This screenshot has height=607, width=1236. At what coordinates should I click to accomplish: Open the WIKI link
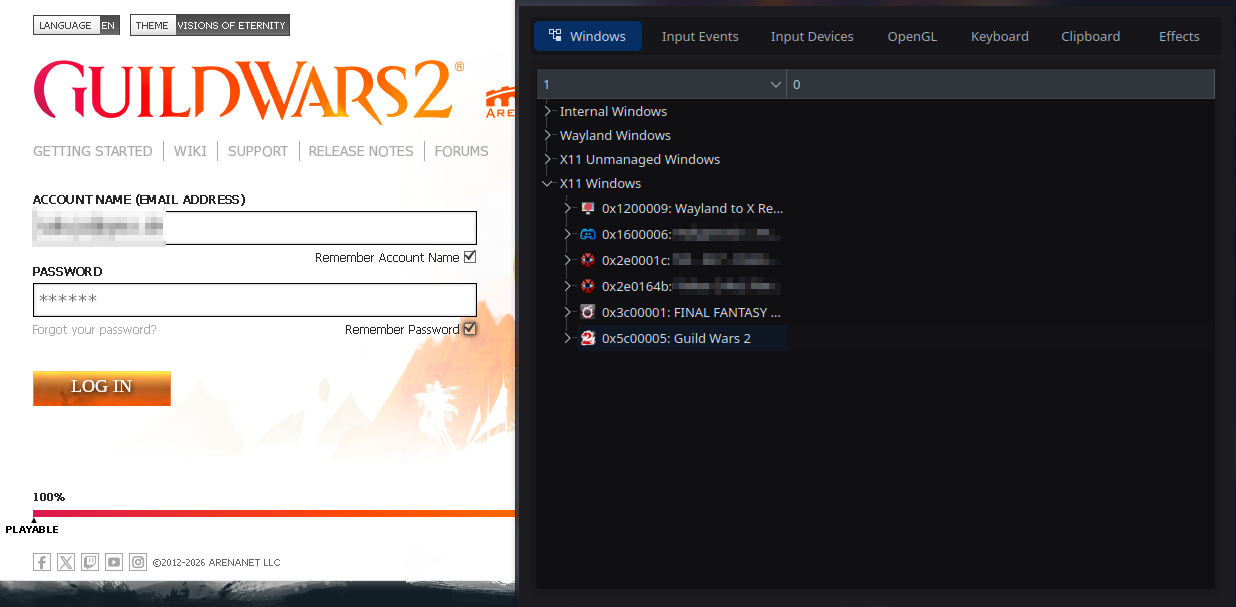pyautogui.click(x=190, y=151)
